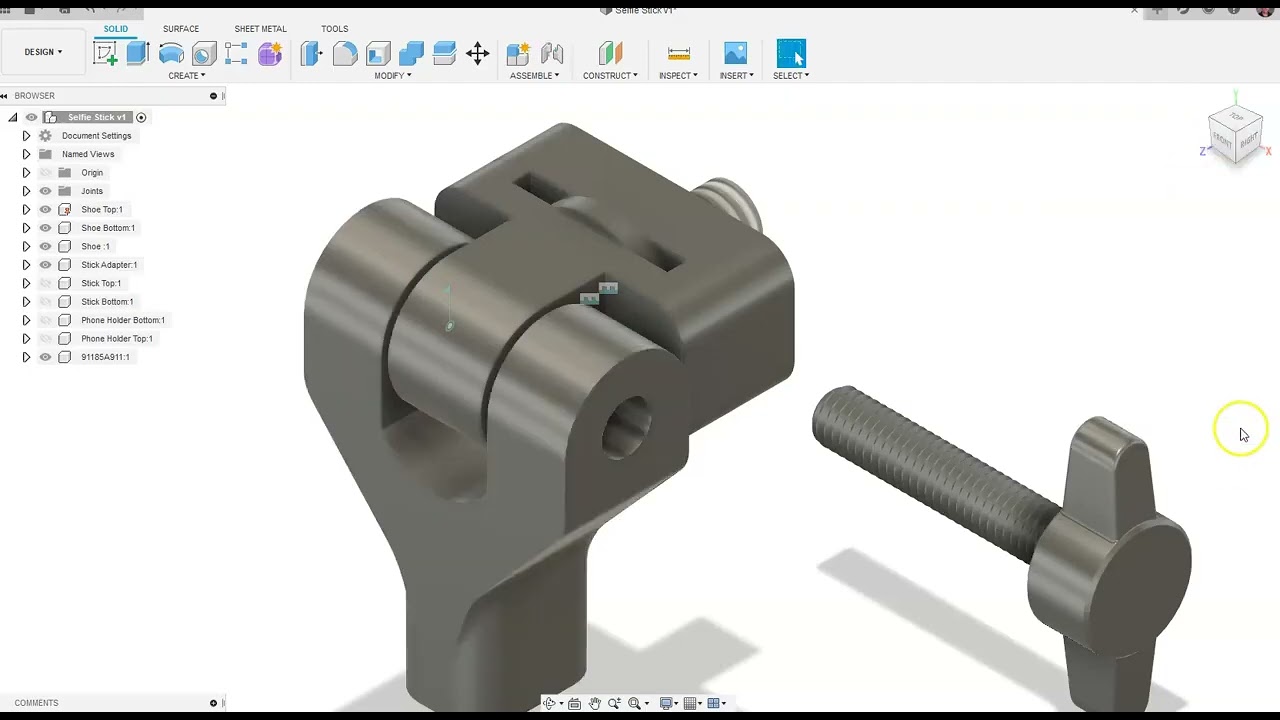Open the CREATE dropdown menu

[186, 76]
